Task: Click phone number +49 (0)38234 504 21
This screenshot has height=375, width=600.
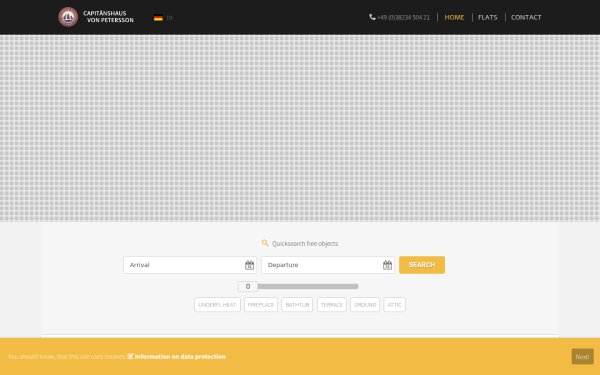Action: 403,17
